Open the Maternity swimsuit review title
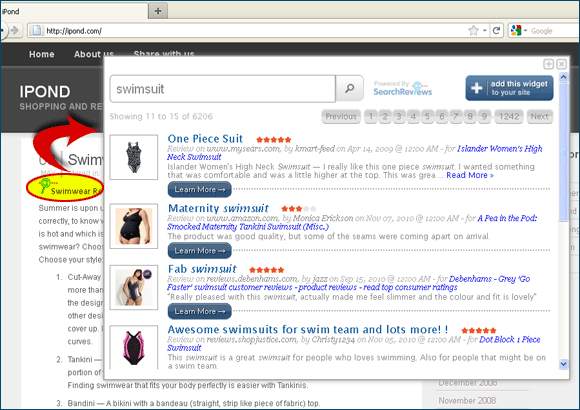The width and height of the screenshot is (580, 410). (218, 208)
